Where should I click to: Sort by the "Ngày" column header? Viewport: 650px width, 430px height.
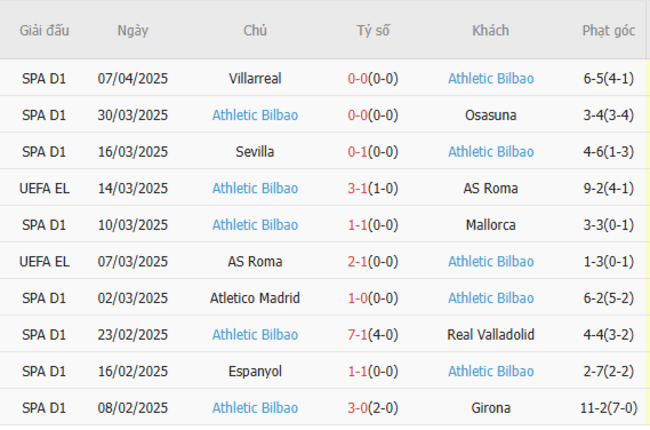tap(132, 30)
